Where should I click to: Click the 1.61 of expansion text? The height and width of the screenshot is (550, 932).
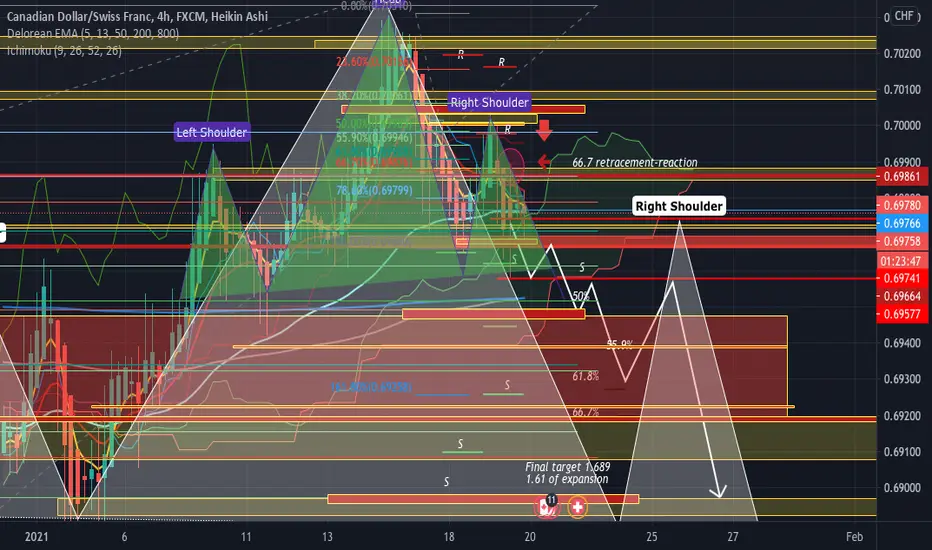click(567, 479)
